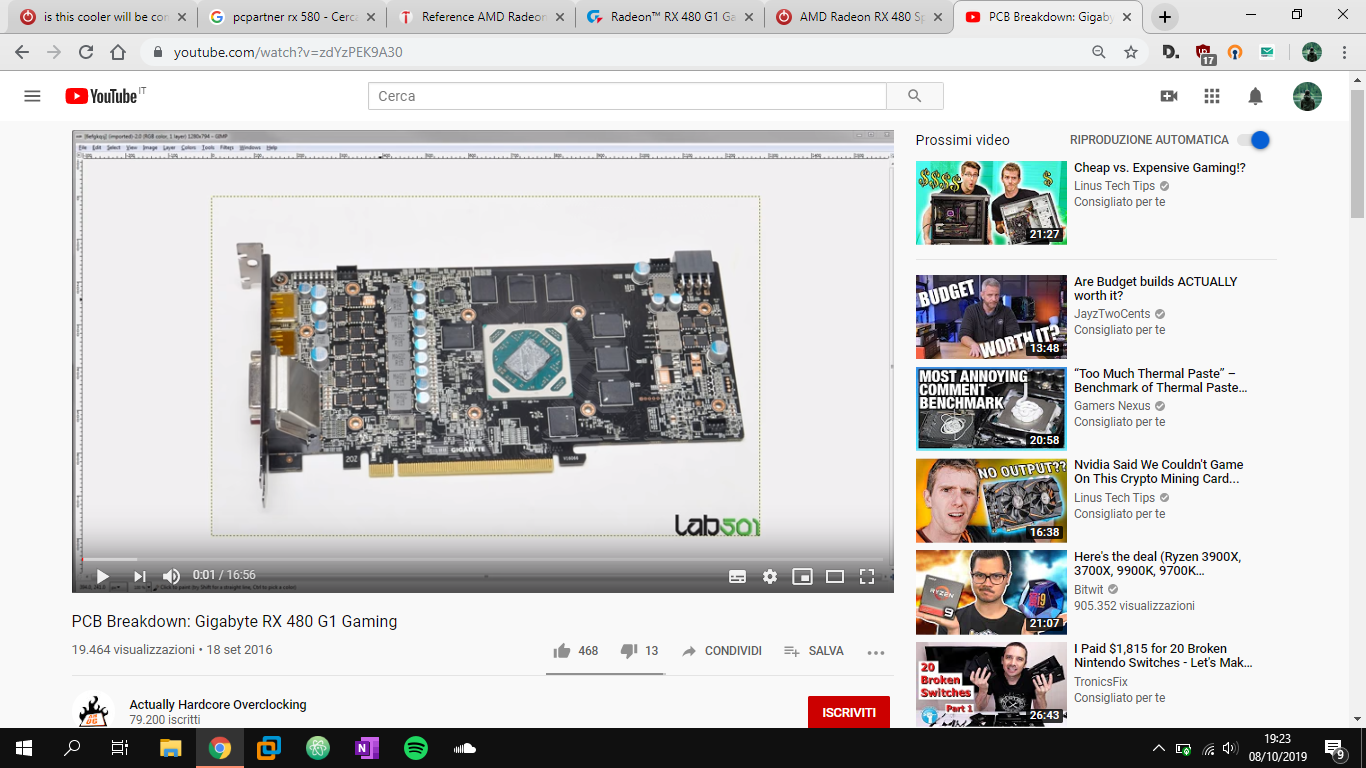Open the player settings gear
This screenshot has height=768, width=1366.
pyautogui.click(x=769, y=576)
